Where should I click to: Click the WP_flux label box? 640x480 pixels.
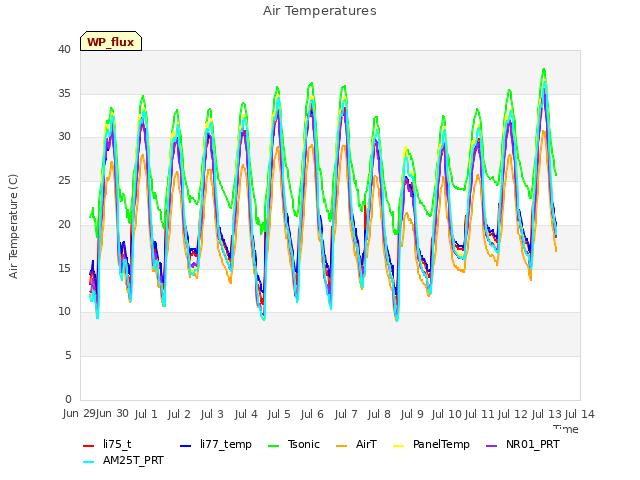111,41
